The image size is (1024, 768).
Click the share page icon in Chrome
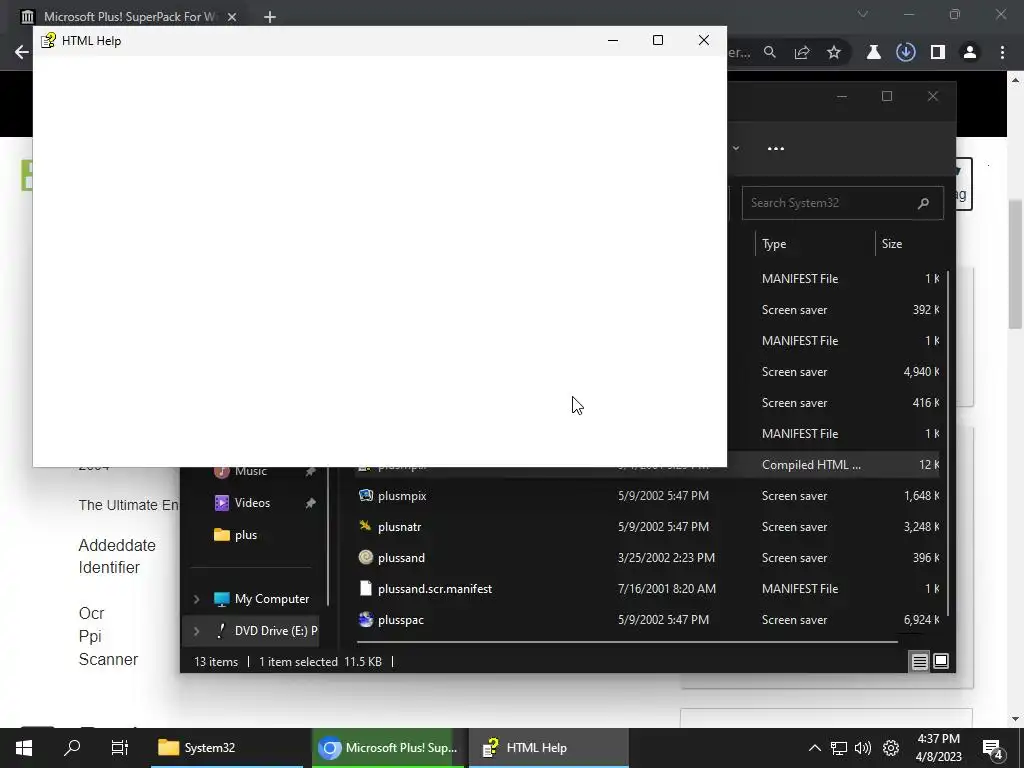(x=802, y=52)
